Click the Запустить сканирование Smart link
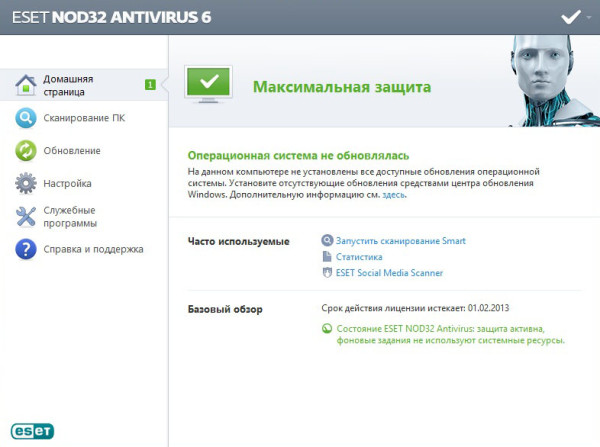The height and width of the screenshot is (447, 600). 400,241
